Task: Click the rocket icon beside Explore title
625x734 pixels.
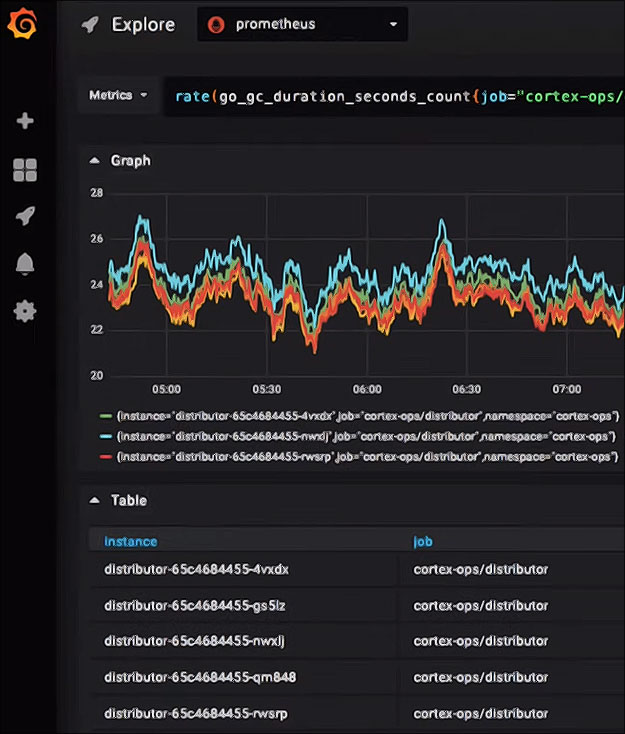Action: pos(90,24)
